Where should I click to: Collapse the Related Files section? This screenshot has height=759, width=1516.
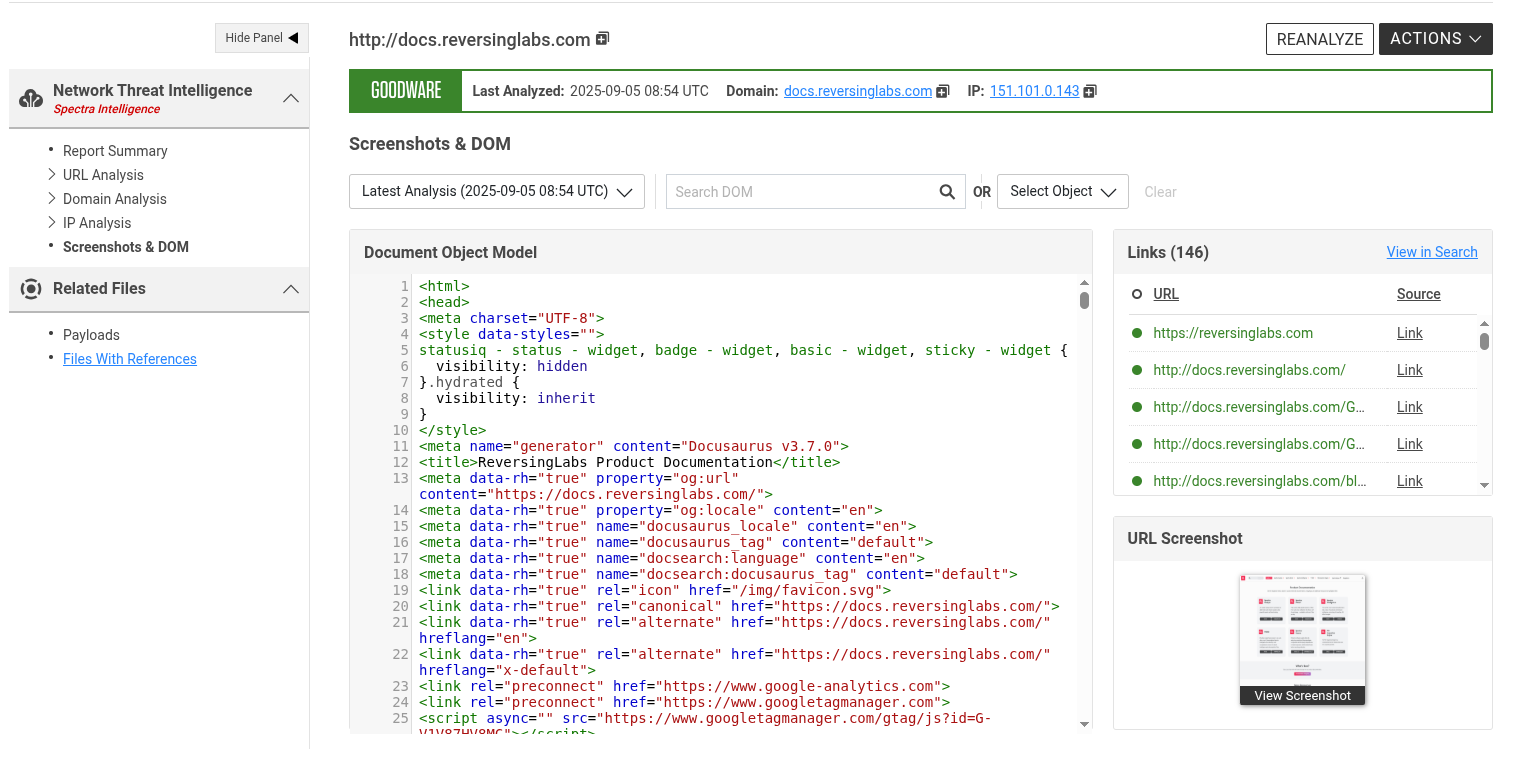click(290, 289)
